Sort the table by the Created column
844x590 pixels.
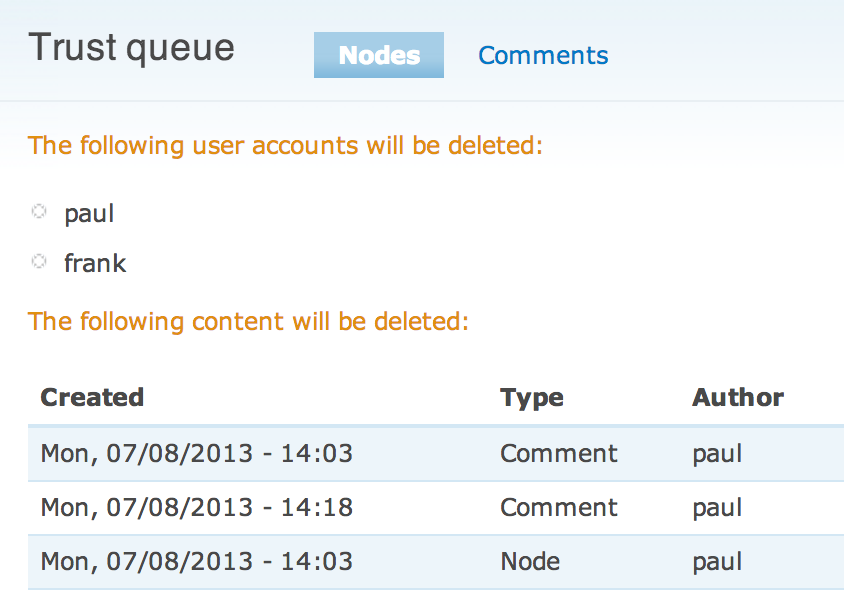(91, 397)
